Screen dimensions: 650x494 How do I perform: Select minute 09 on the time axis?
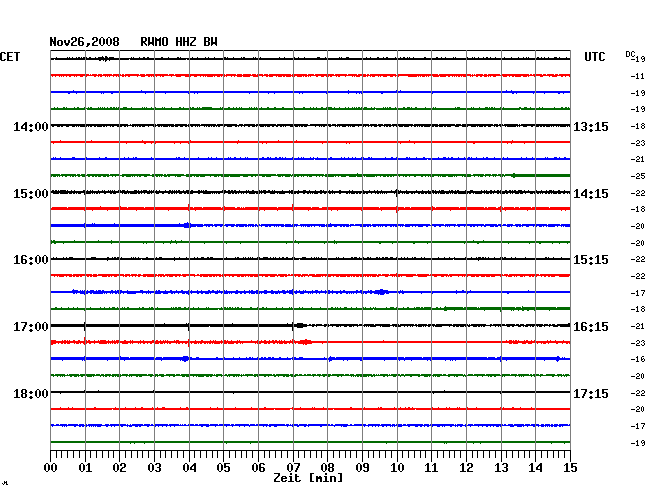[362, 468]
